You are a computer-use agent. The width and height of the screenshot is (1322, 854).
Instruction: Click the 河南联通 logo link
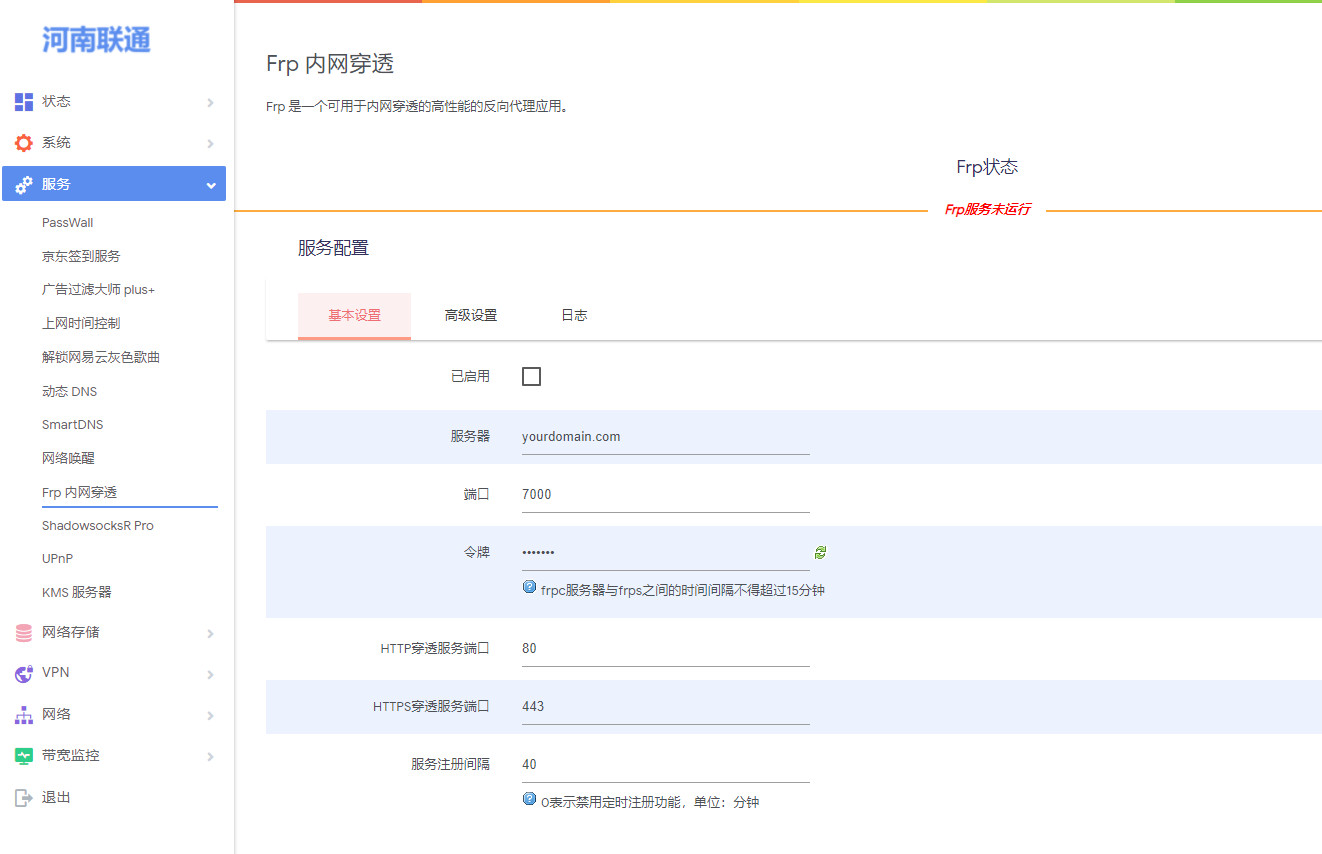97,40
